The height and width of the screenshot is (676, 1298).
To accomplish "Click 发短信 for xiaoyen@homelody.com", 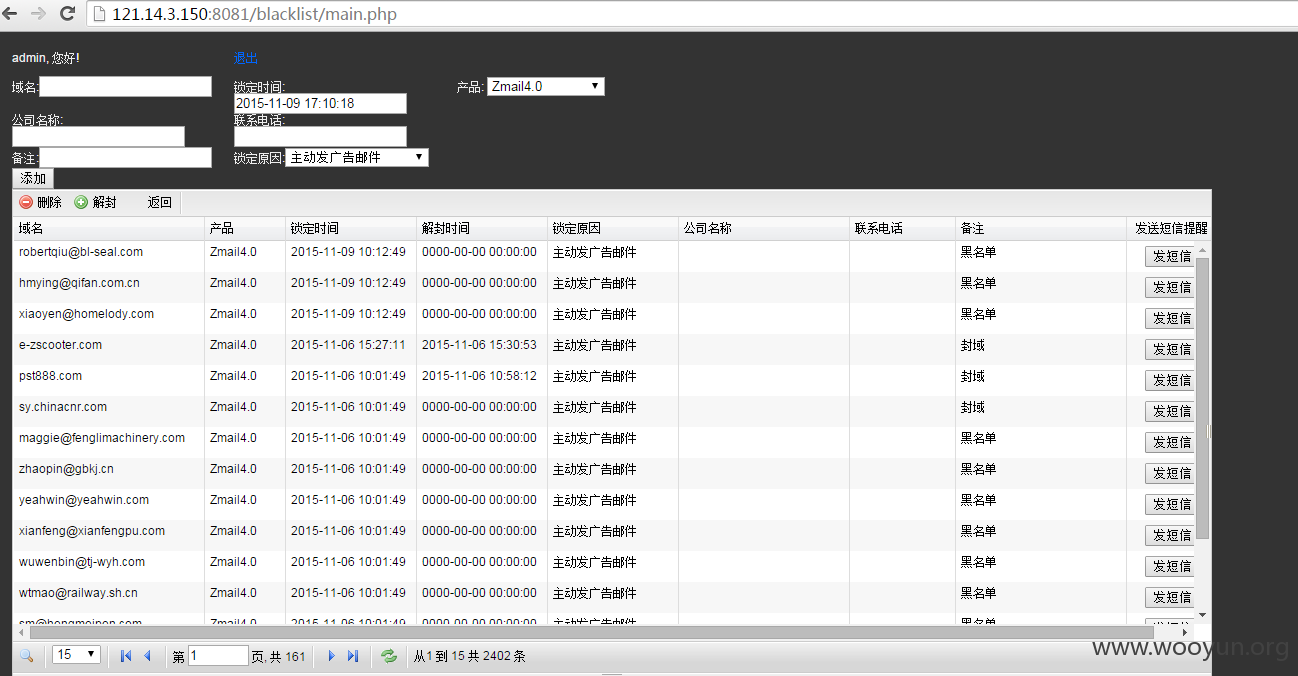I will [x=1169, y=318].
